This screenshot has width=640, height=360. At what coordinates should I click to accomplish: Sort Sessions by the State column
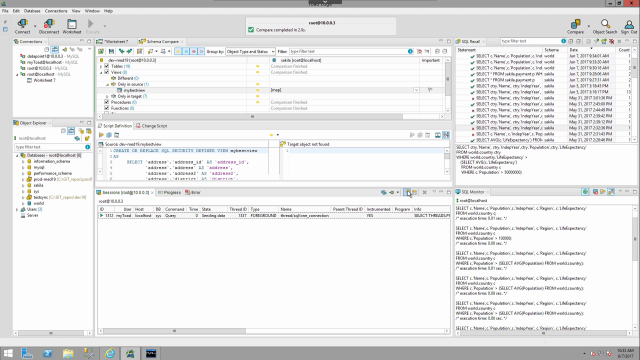tap(213, 209)
